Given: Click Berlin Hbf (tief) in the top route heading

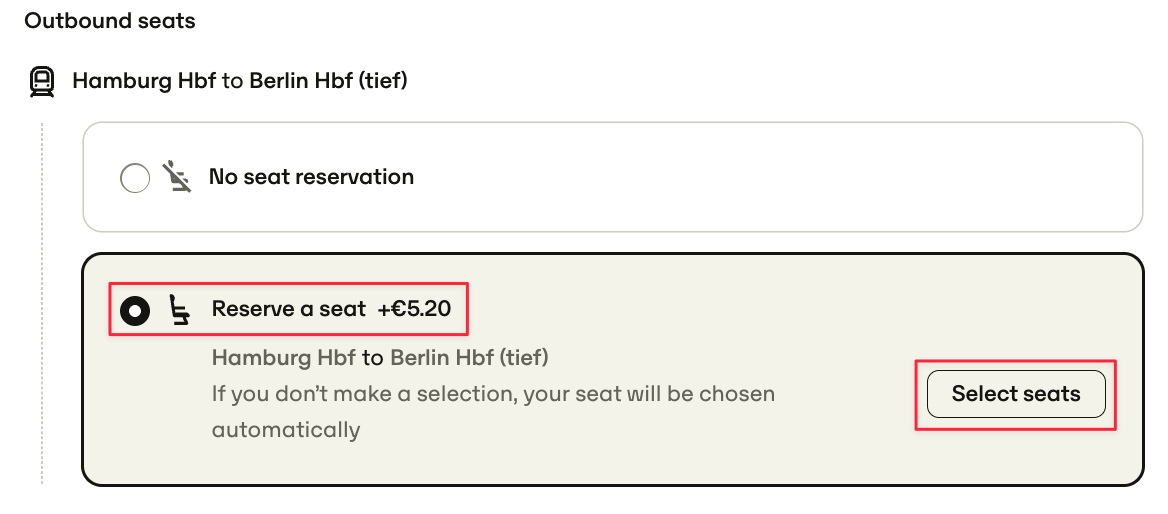Looking at the screenshot, I should (x=328, y=80).
